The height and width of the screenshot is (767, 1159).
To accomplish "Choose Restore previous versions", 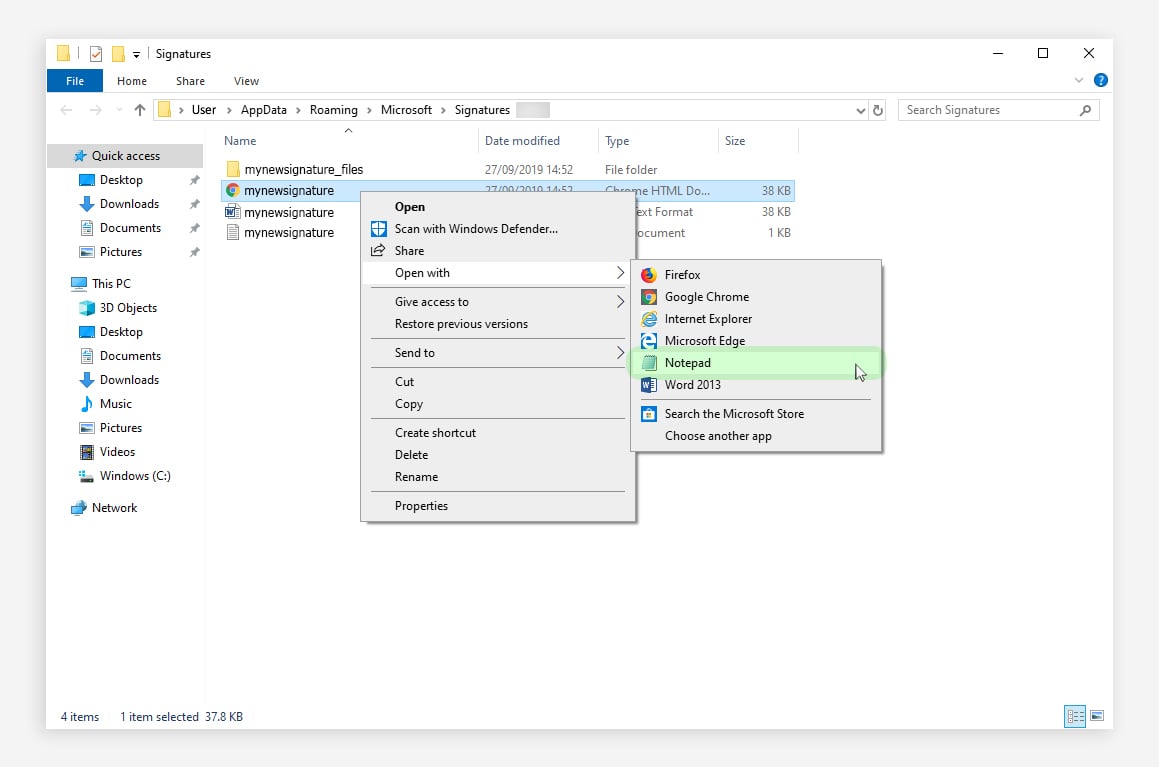I will coord(497,324).
